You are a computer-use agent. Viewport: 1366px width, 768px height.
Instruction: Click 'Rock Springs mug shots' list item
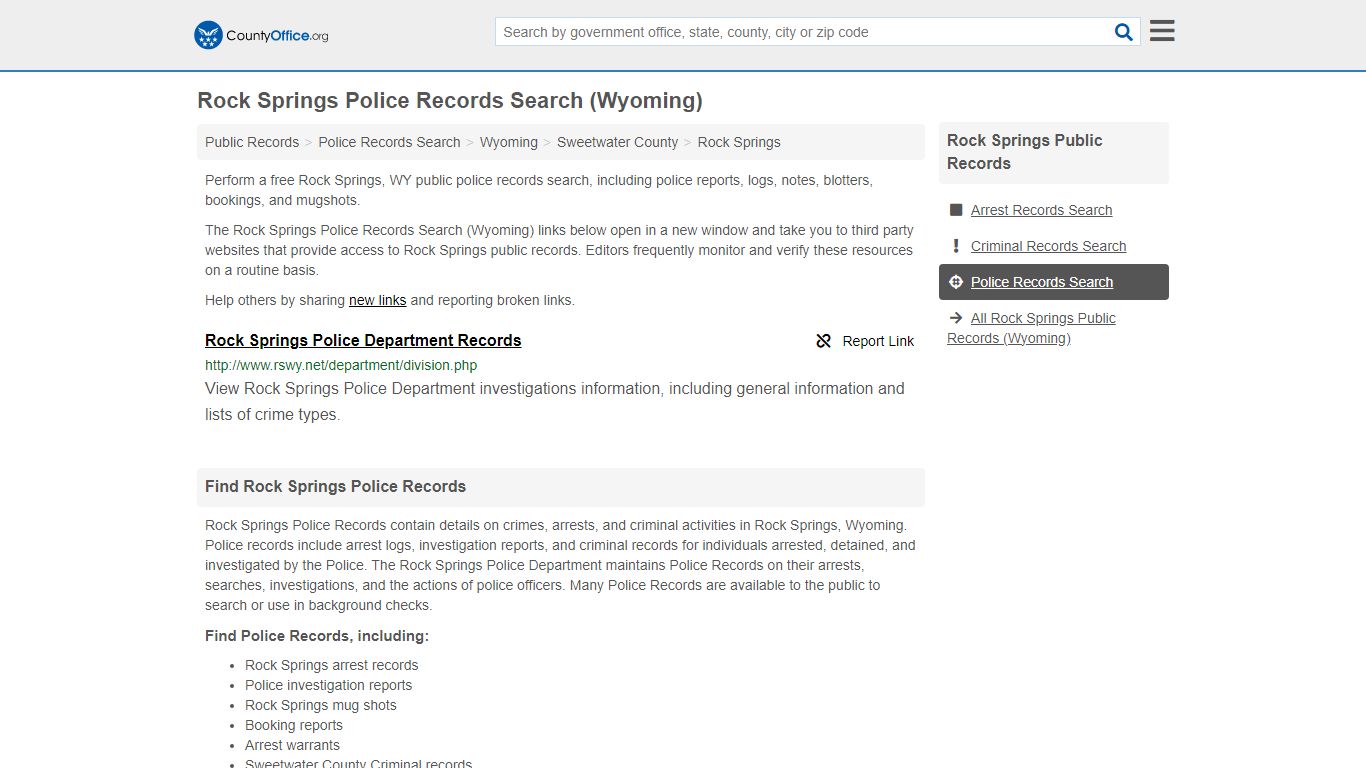(320, 705)
